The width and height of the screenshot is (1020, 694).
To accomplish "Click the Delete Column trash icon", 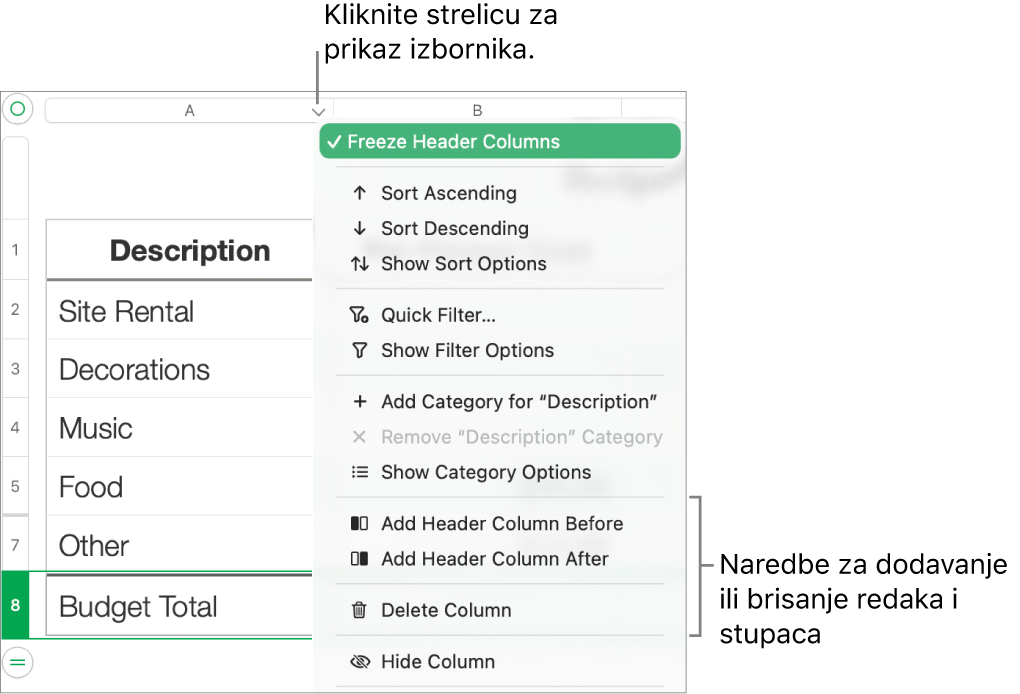I will [x=360, y=610].
